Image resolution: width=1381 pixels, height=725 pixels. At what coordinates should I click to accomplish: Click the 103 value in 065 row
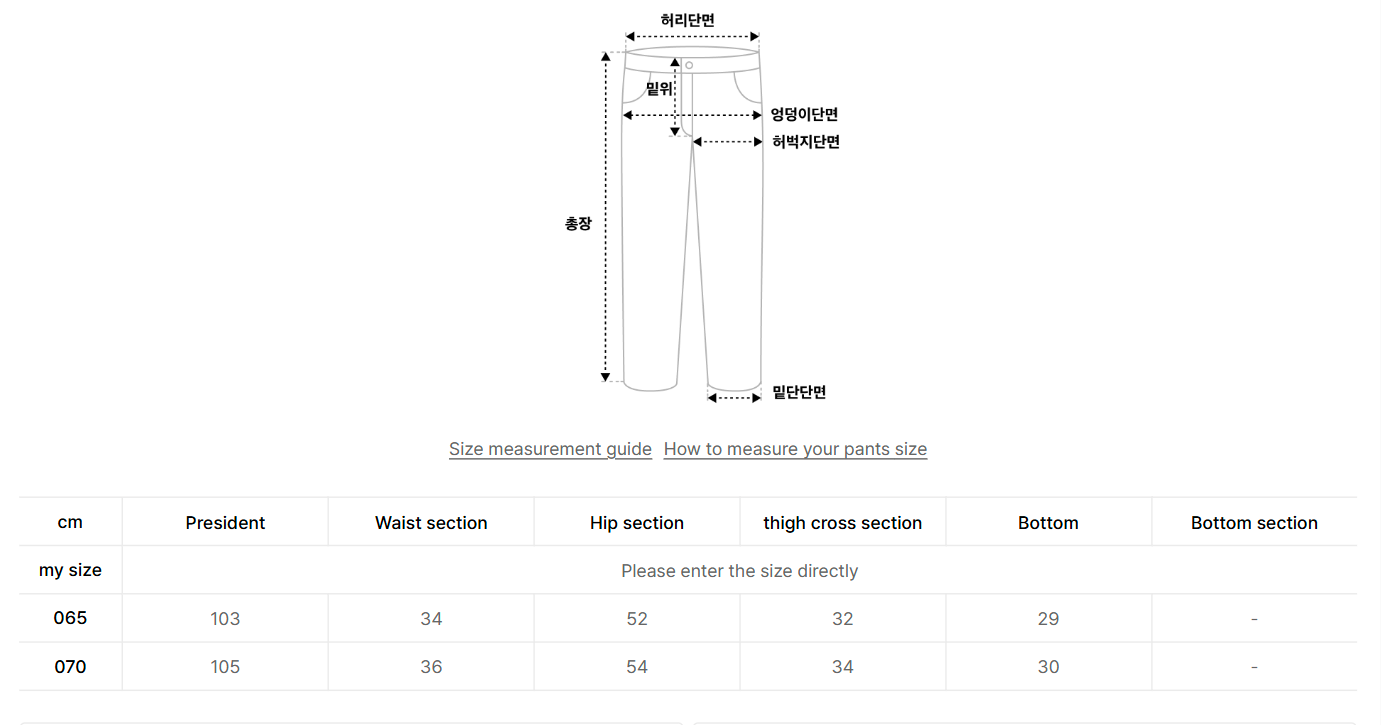pyautogui.click(x=225, y=619)
